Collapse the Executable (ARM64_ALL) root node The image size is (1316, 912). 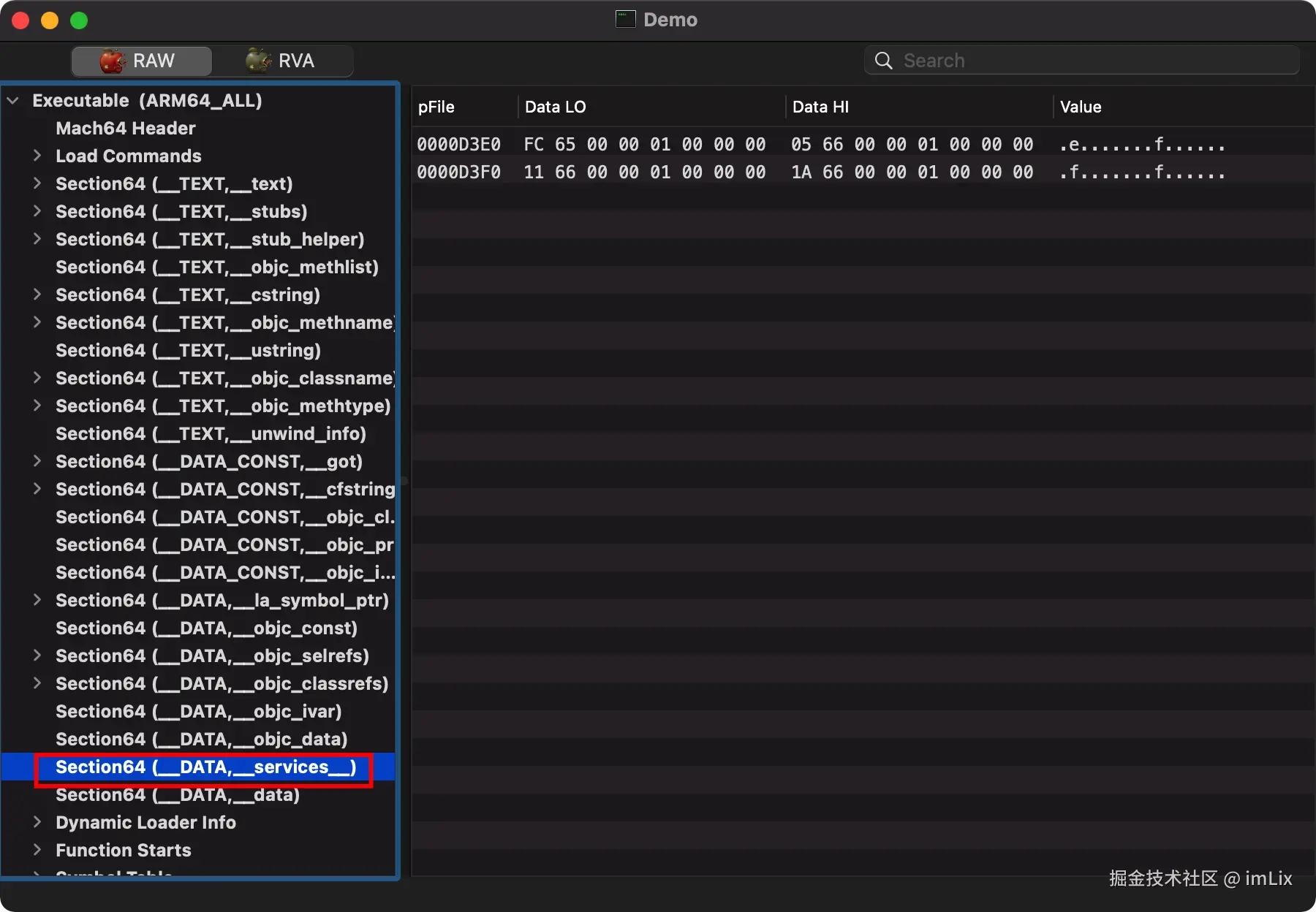pos(12,101)
